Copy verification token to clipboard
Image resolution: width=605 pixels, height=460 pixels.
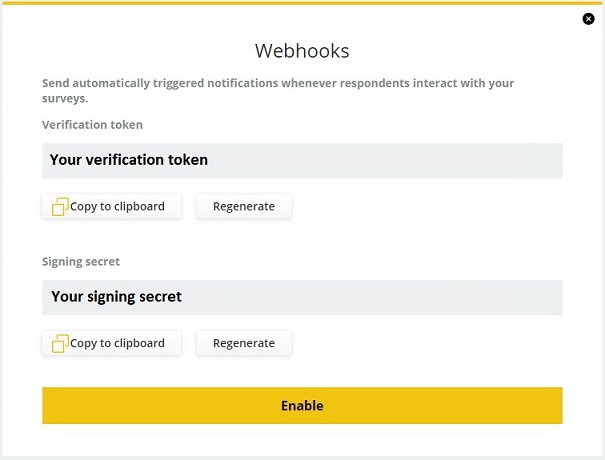112,206
